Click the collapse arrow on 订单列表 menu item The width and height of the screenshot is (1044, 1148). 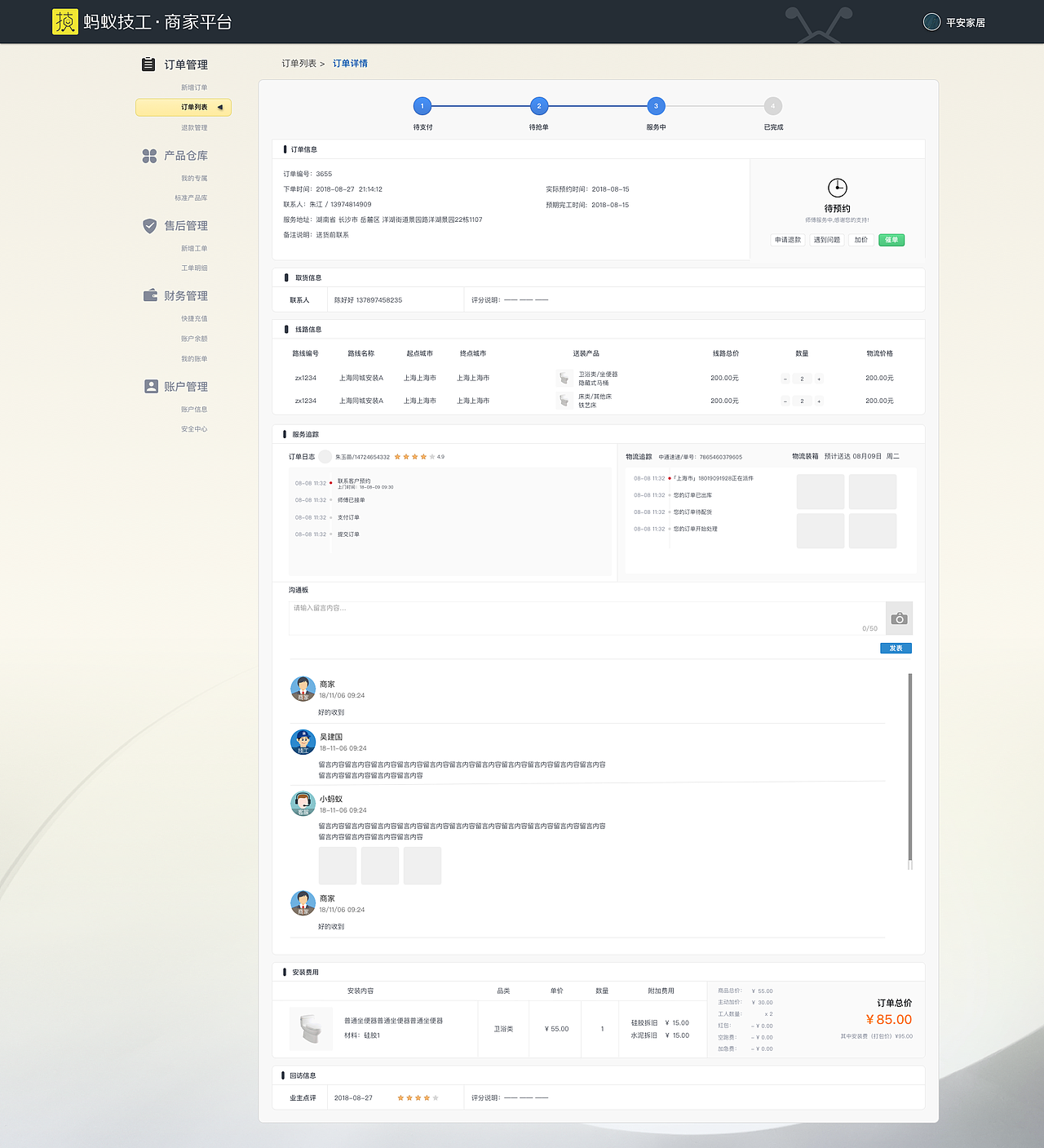click(220, 107)
